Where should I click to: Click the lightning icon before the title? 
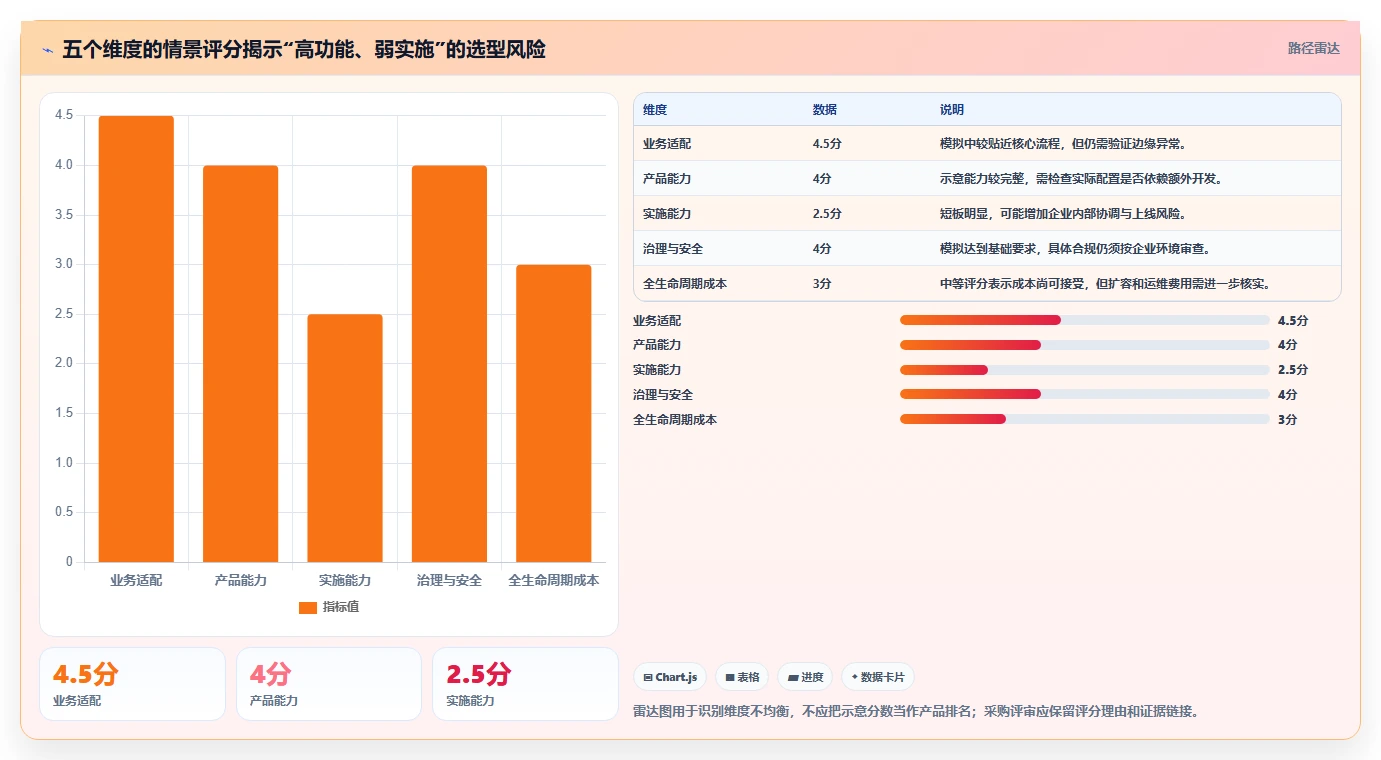coord(47,49)
